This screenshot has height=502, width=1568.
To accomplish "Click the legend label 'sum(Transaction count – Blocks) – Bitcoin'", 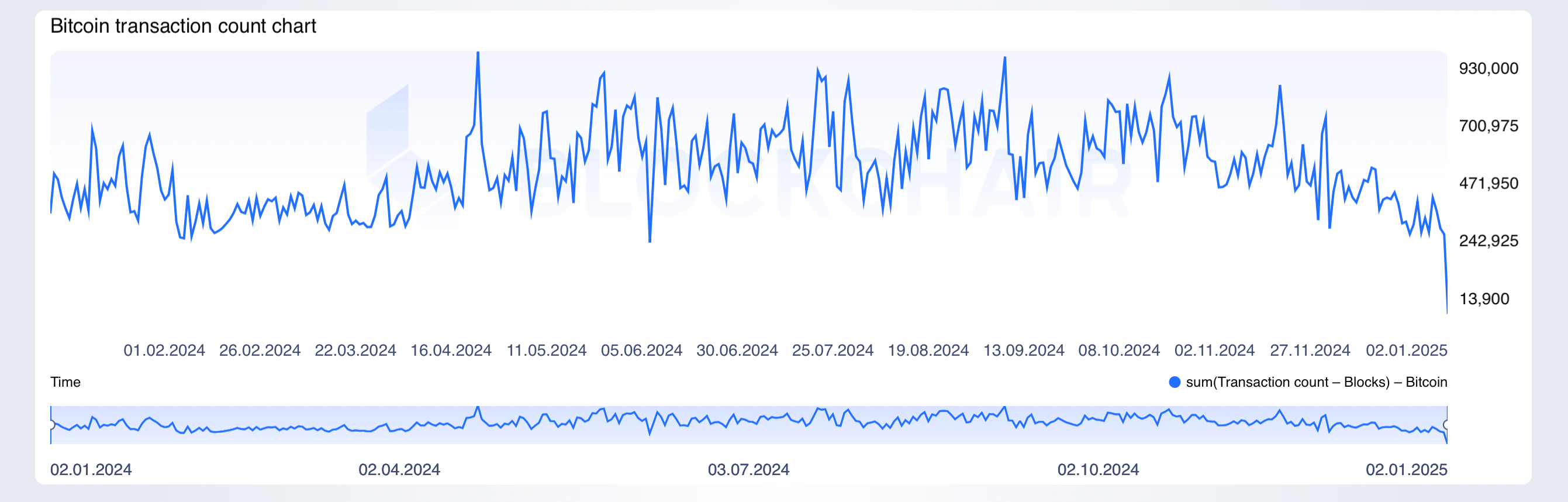I will (x=1317, y=382).
